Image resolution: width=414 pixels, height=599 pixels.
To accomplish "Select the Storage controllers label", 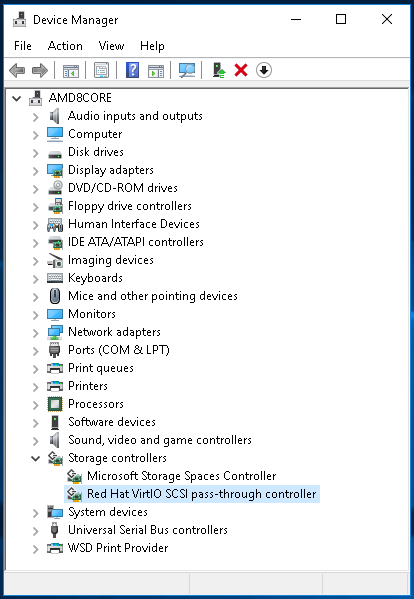I will 117,458.
